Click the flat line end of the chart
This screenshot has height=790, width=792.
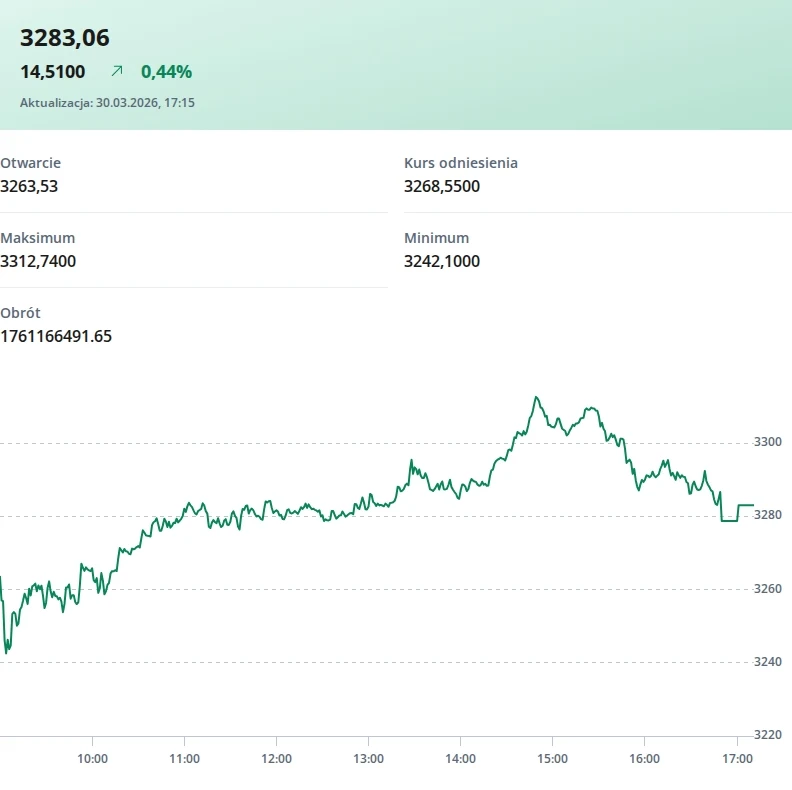(745, 505)
